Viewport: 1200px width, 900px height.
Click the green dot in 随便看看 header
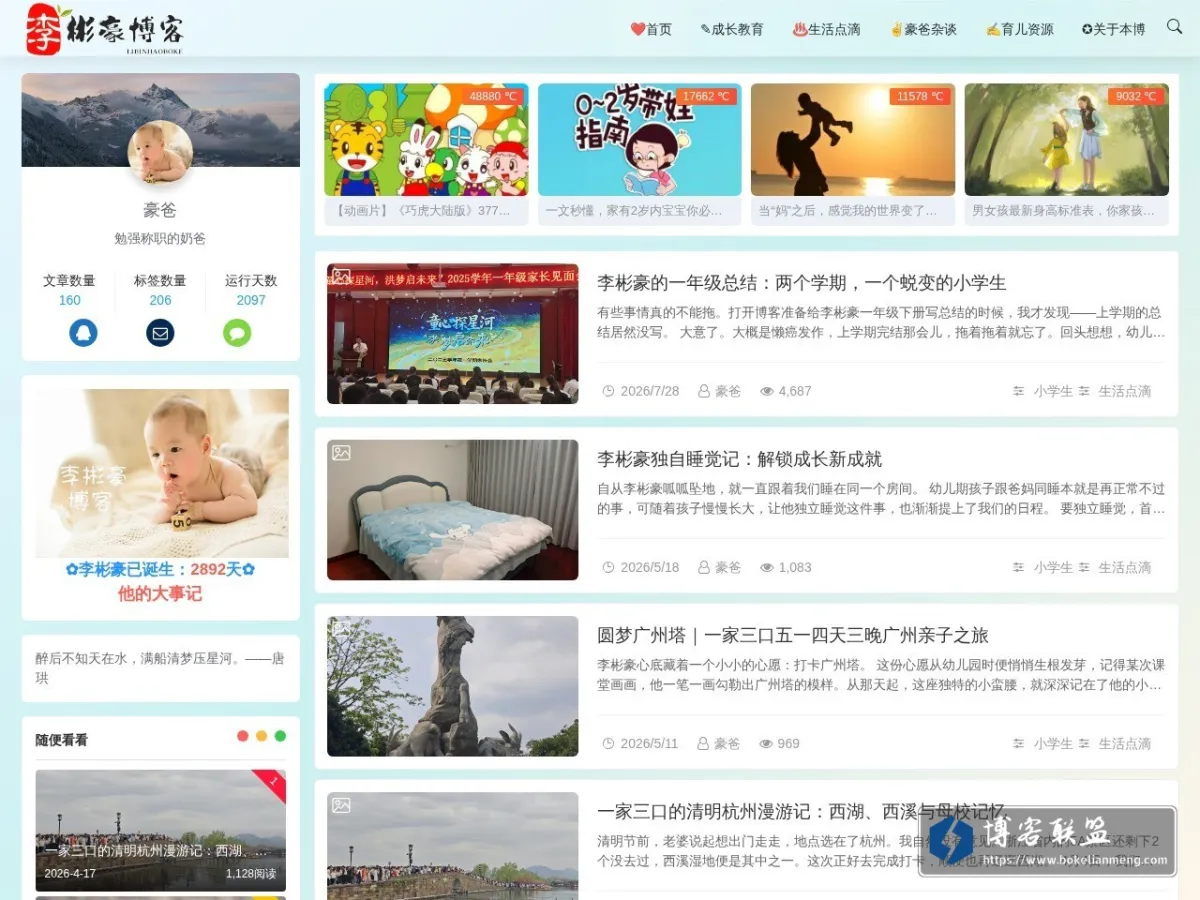pyautogui.click(x=281, y=736)
